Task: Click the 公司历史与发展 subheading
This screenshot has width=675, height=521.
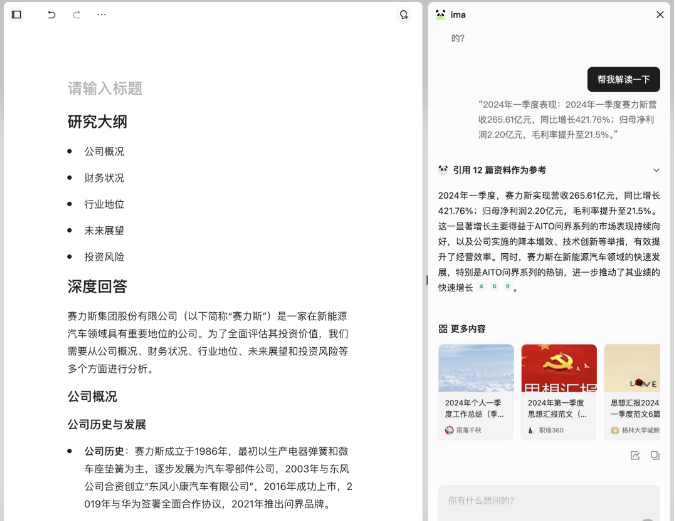Action: point(107,425)
